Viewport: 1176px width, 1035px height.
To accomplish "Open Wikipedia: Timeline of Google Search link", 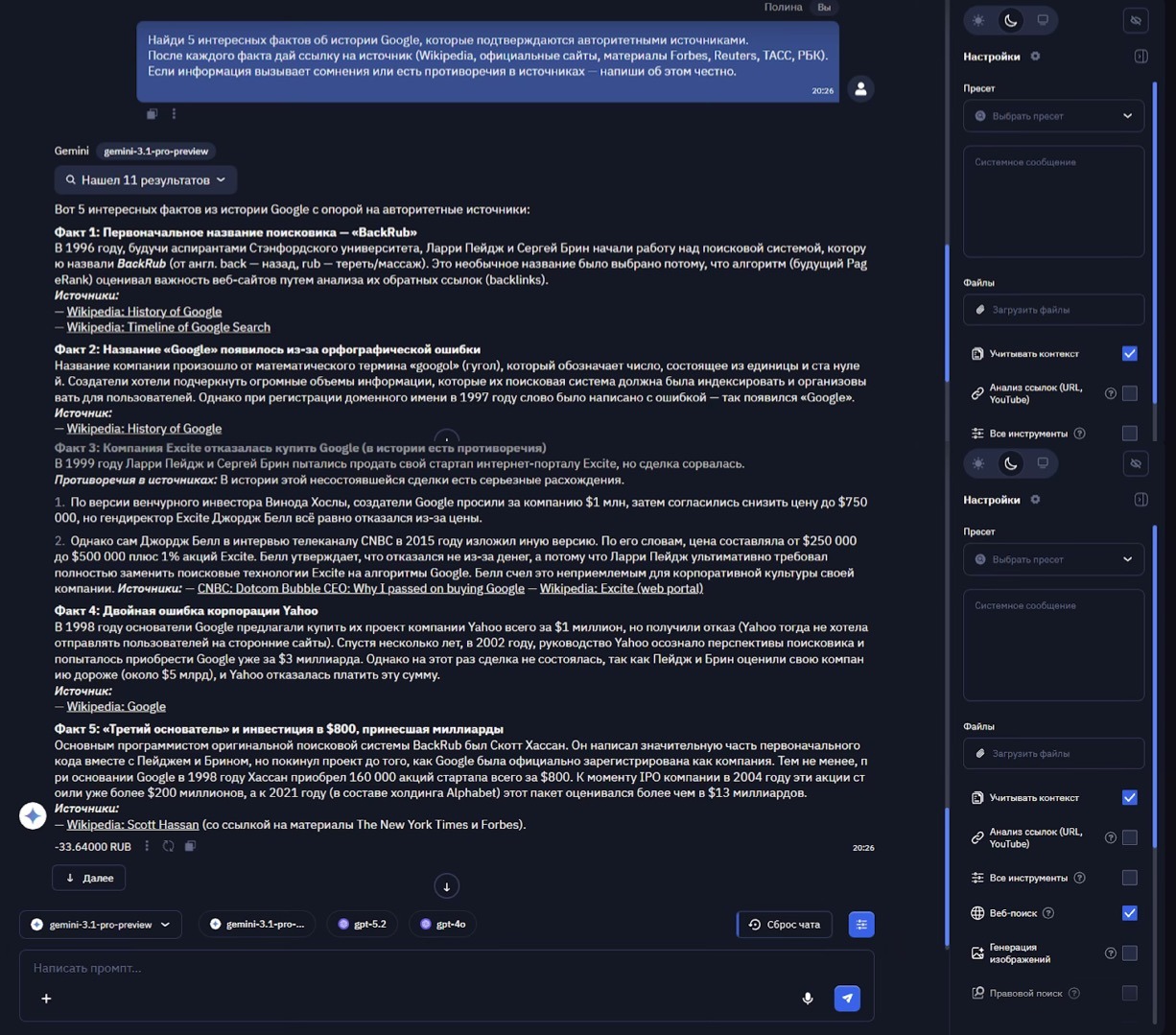I will click(x=169, y=327).
